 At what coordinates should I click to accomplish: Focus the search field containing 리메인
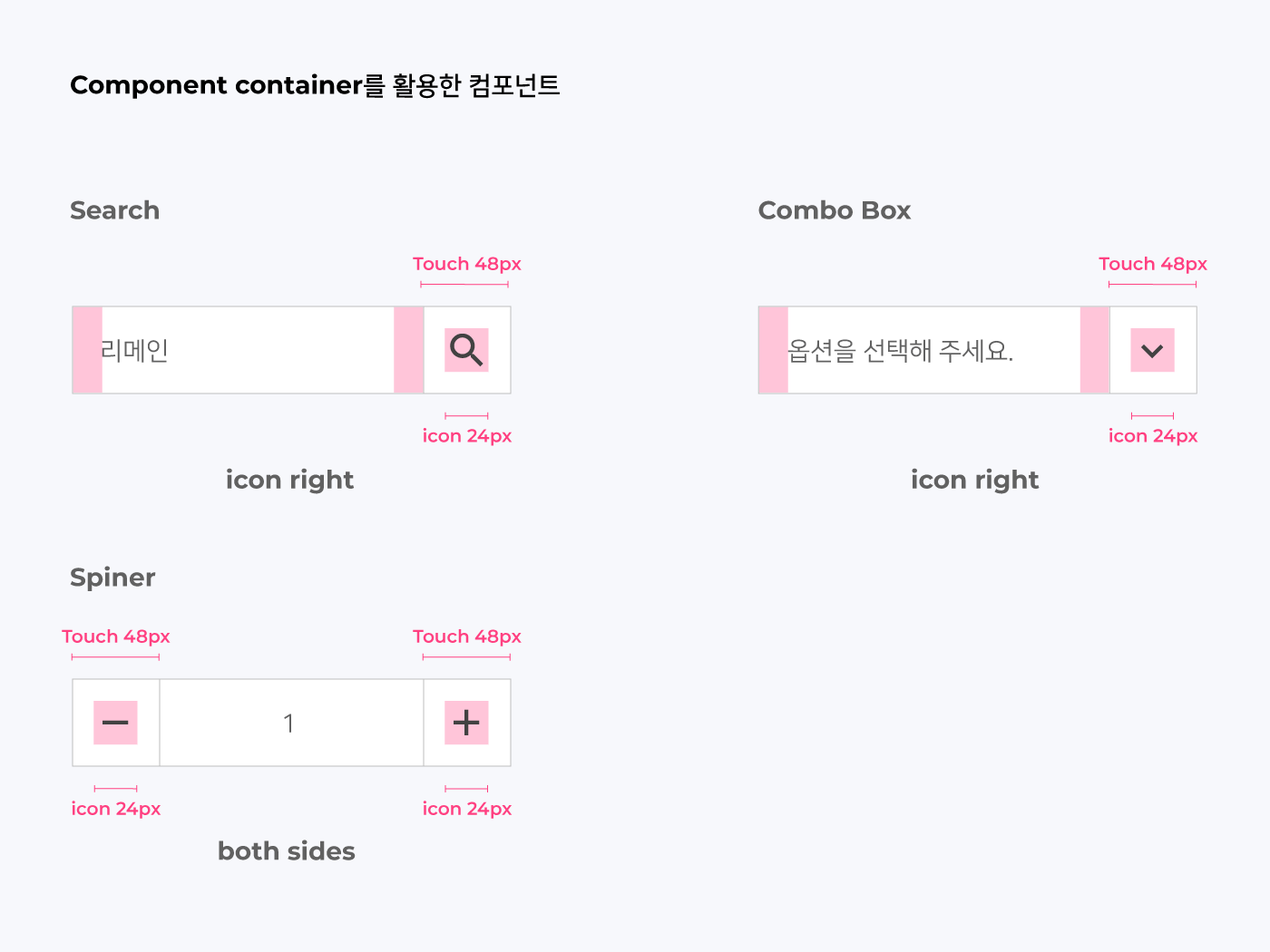coord(248,350)
